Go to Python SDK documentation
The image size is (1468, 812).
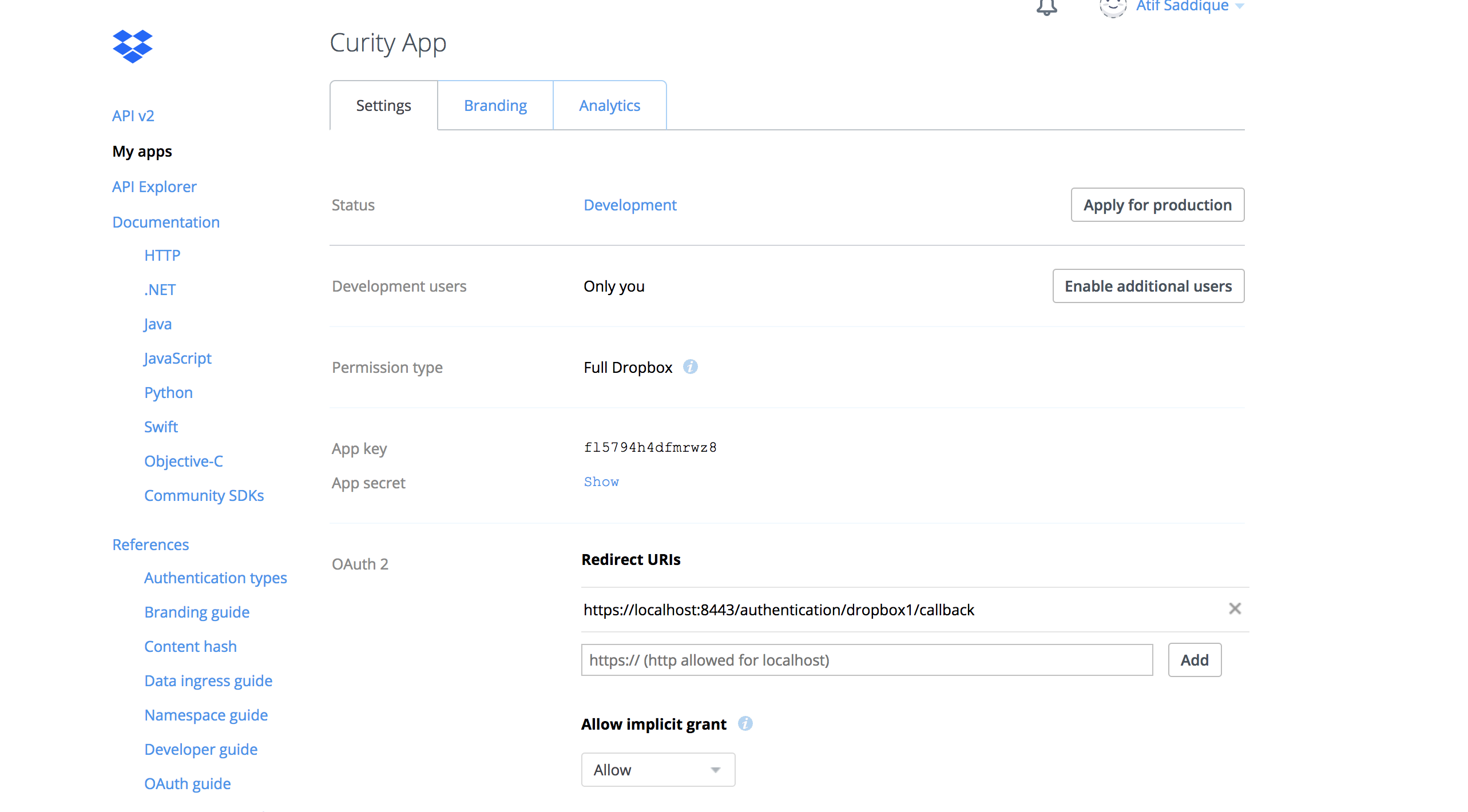pyautogui.click(x=168, y=393)
